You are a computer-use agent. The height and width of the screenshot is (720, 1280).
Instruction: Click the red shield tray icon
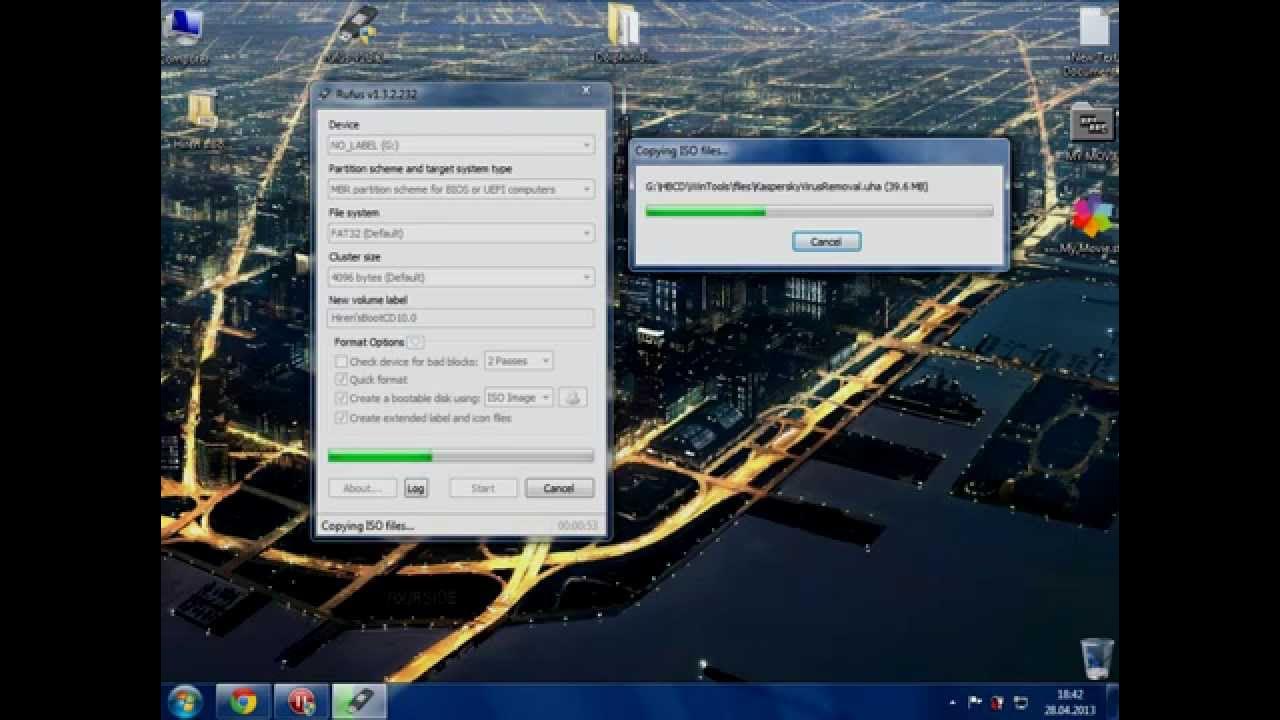tap(997, 702)
